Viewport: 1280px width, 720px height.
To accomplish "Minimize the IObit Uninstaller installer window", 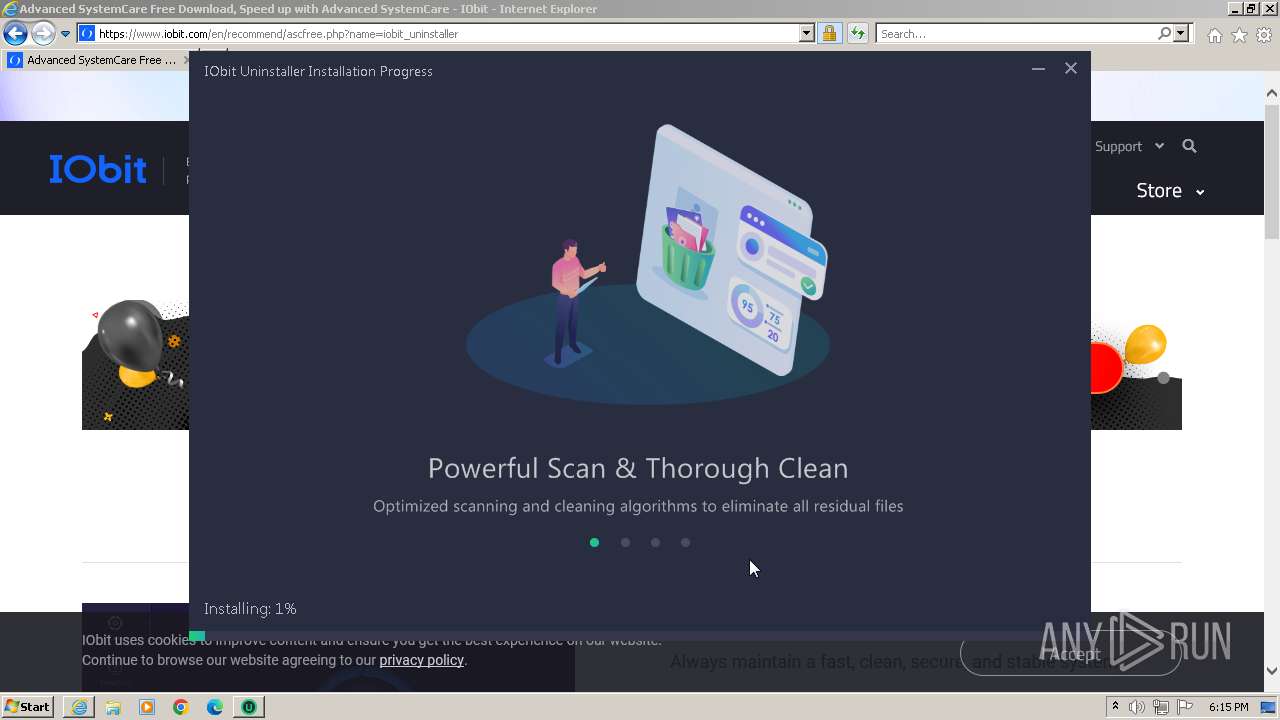I will click(x=1038, y=68).
